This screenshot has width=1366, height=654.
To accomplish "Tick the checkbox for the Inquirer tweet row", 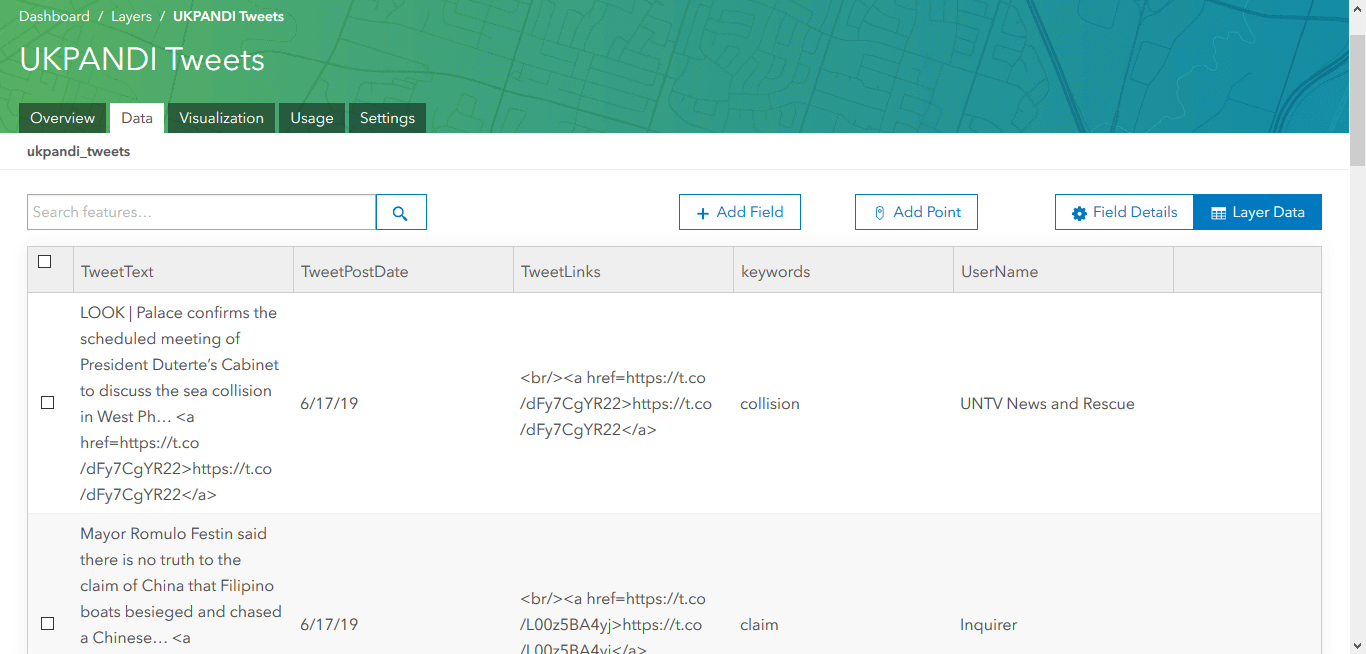I will [x=47, y=624].
